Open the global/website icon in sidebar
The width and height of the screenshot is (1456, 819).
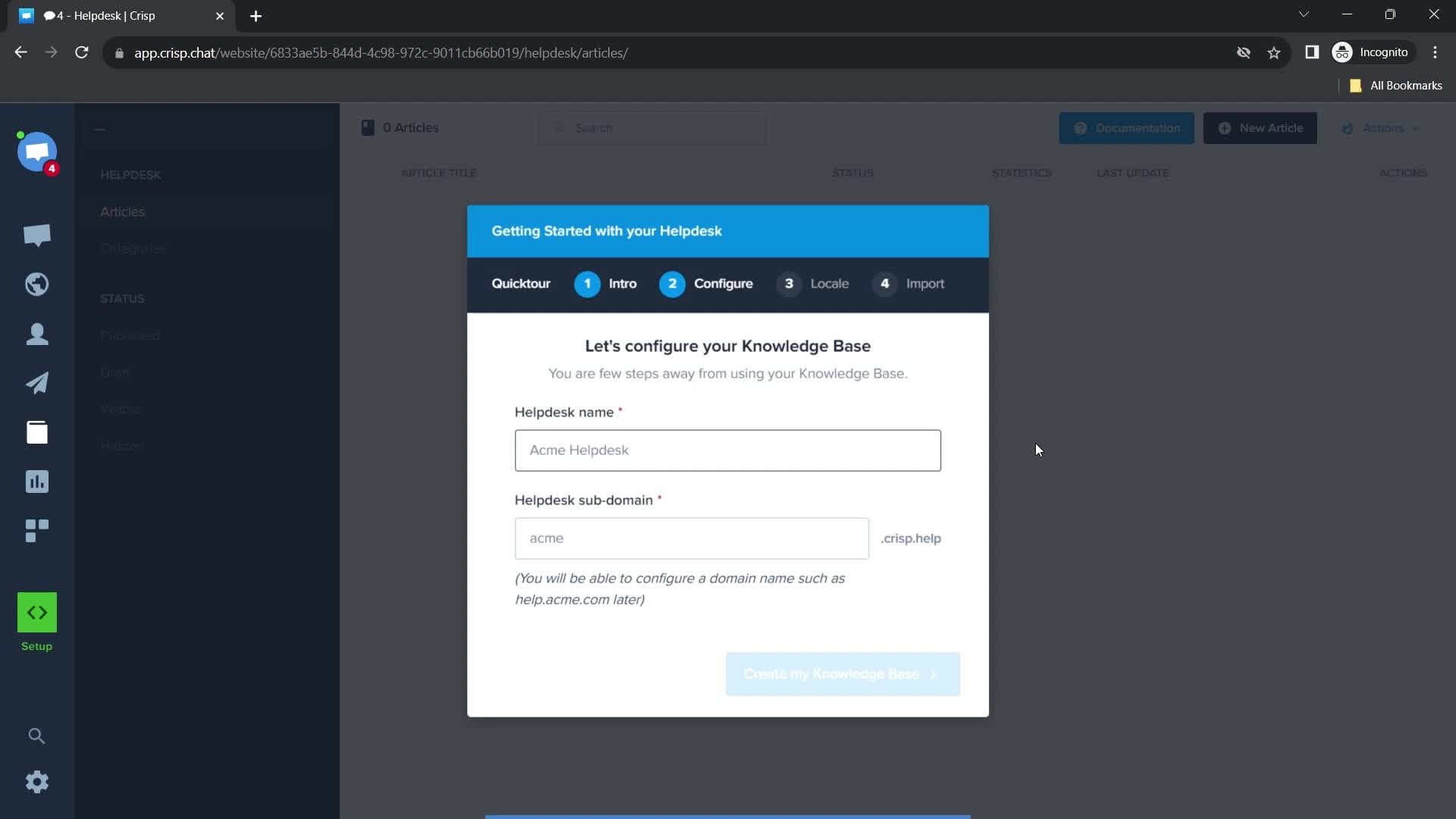point(37,284)
